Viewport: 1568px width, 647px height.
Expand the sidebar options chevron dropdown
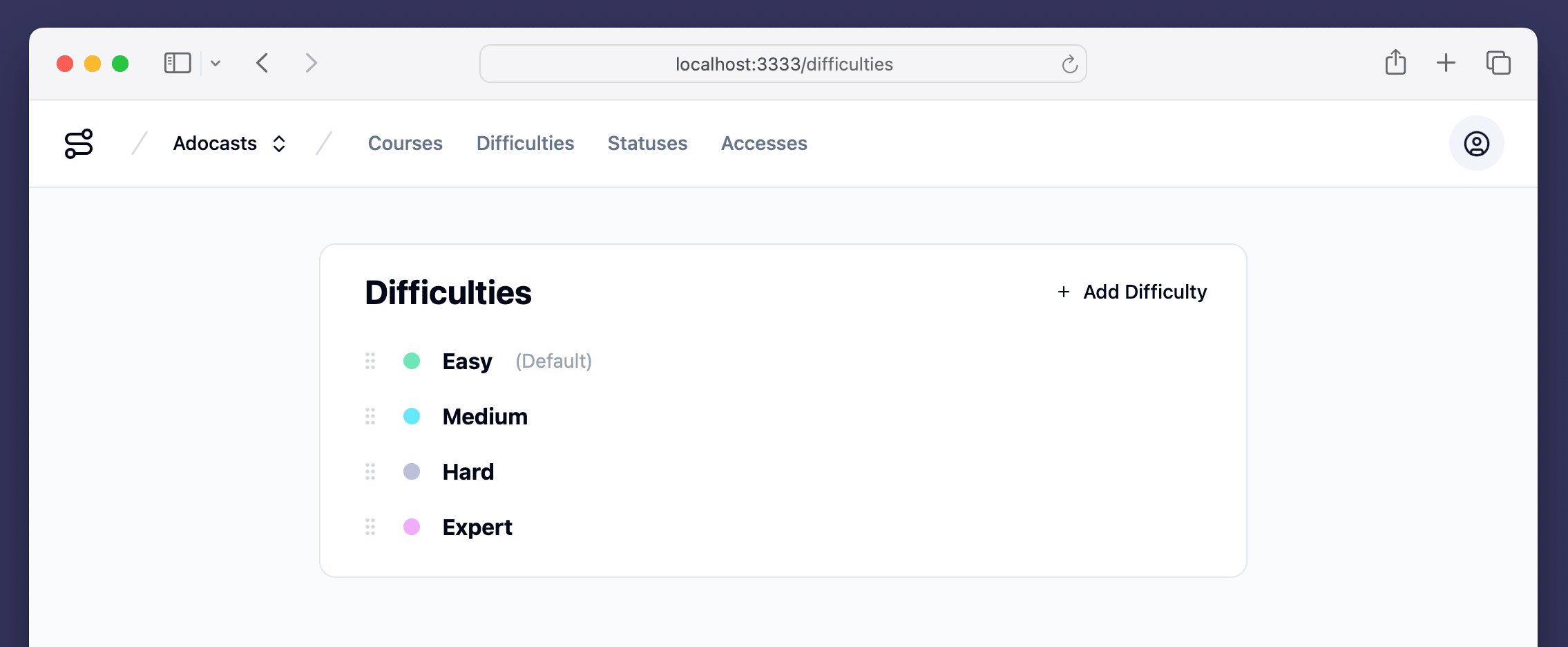click(x=216, y=64)
